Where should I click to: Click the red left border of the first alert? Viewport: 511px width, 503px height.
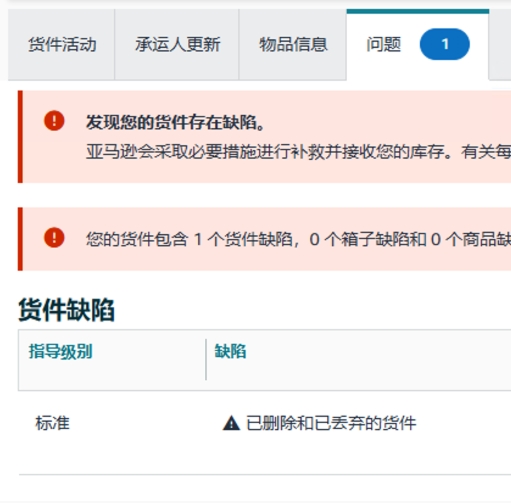click(x=20, y=137)
